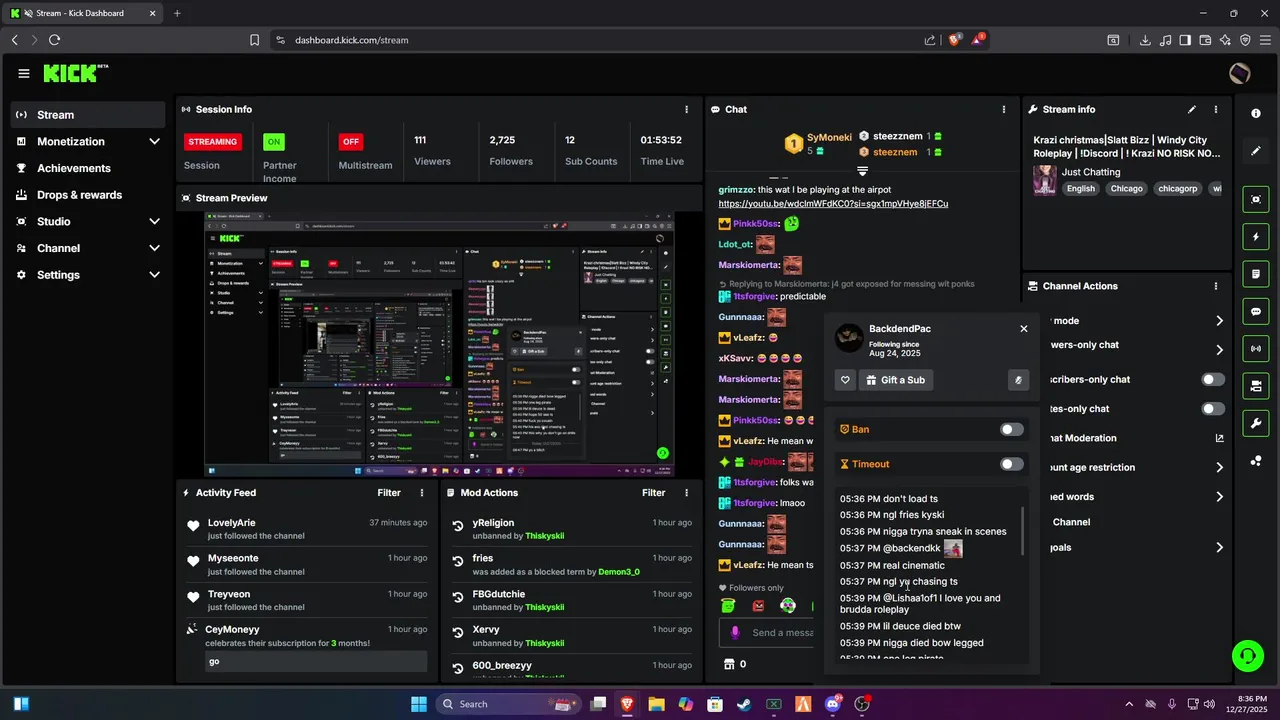Click the Gift a Sub button
The image size is (1280, 720).
tap(897, 380)
